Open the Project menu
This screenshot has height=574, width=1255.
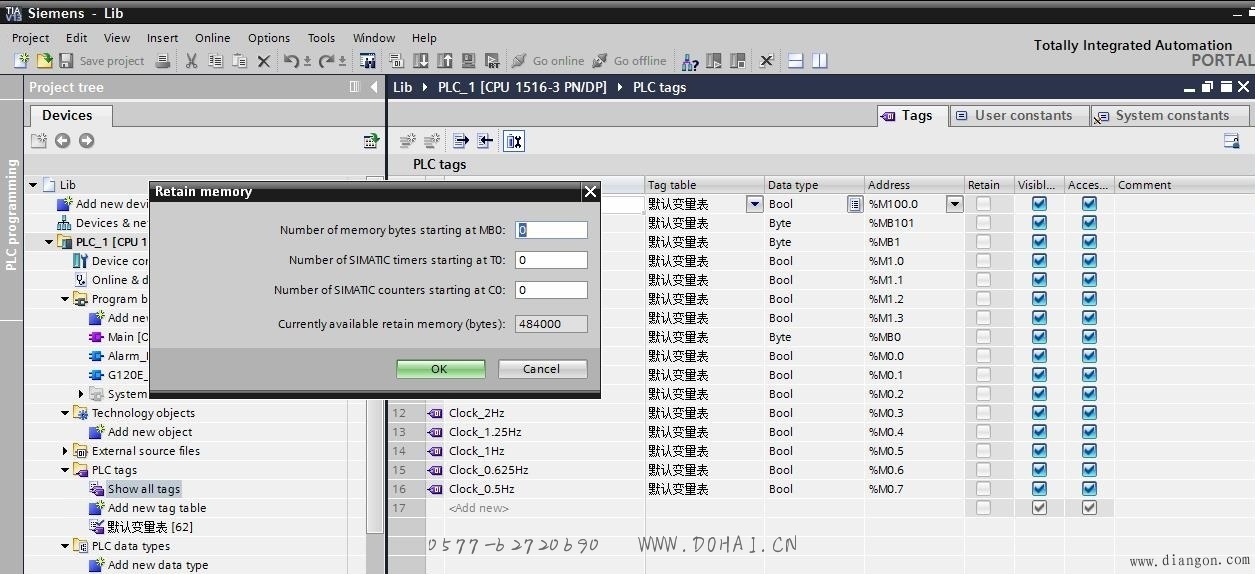click(30, 38)
